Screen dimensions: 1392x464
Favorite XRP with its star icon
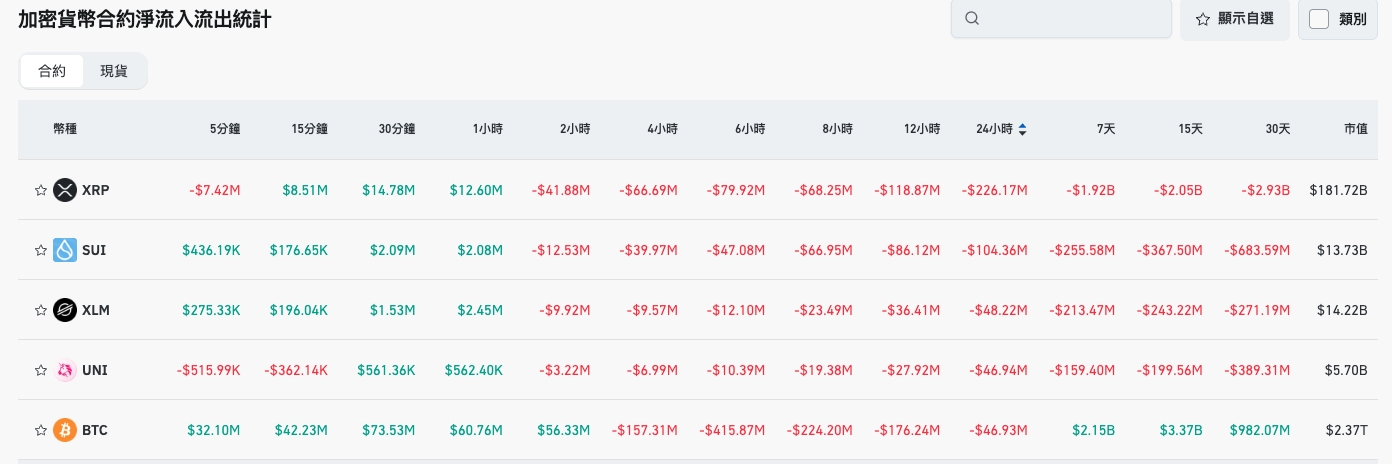[x=41, y=190]
